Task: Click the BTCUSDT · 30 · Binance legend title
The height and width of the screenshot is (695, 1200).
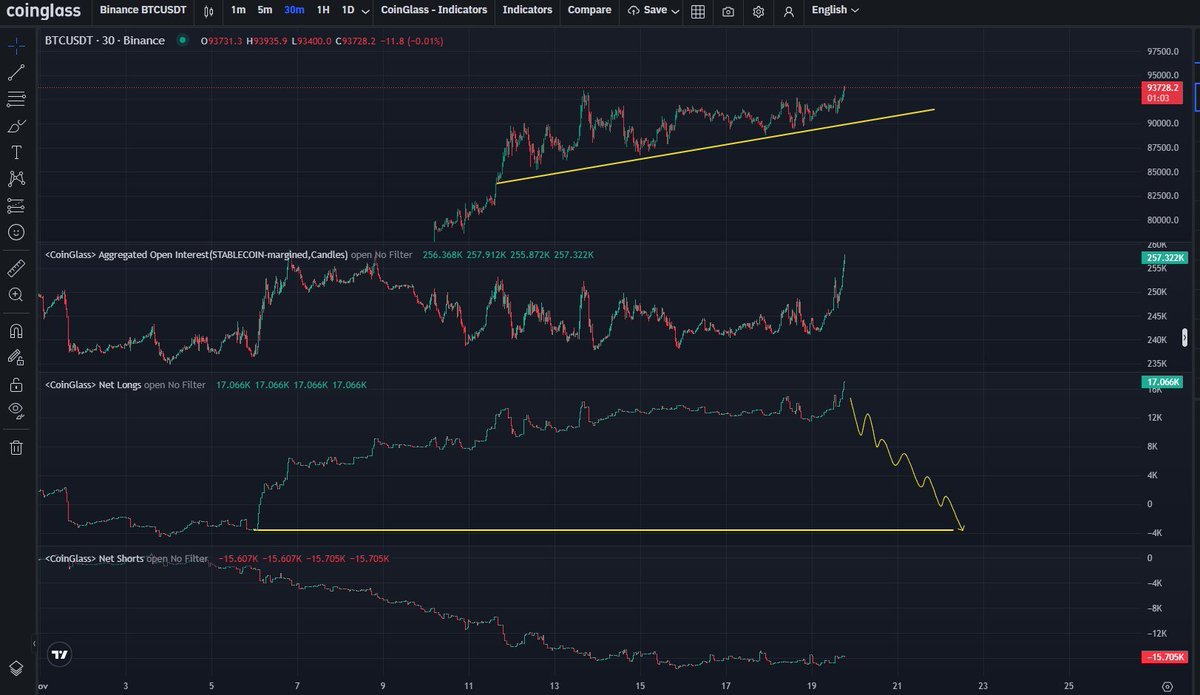Action: (103, 41)
